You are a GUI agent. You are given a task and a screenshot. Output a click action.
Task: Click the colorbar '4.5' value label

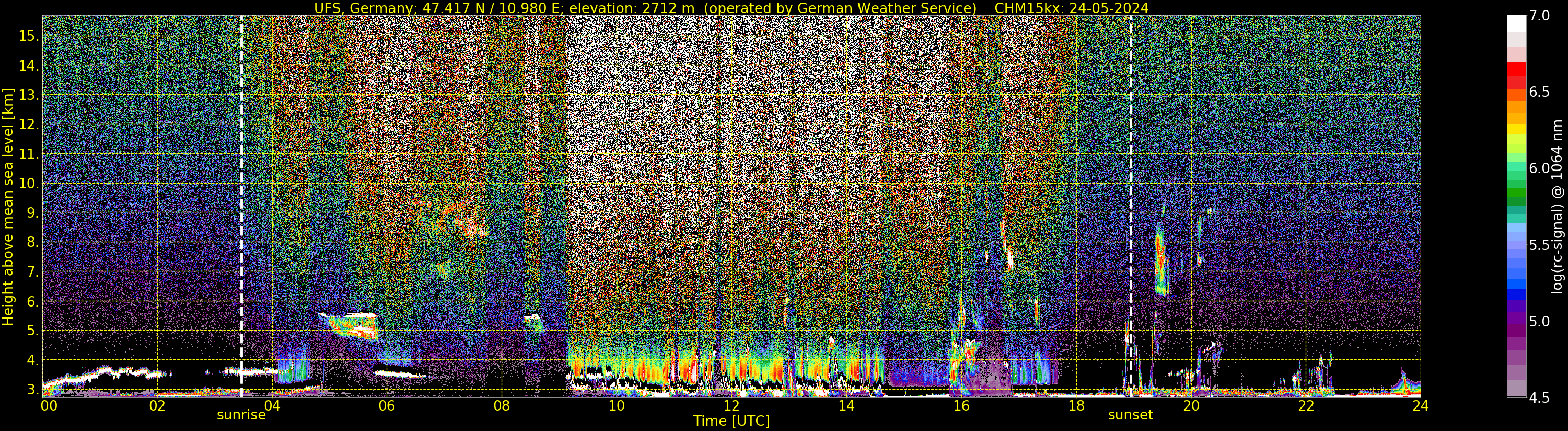(x=1539, y=398)
